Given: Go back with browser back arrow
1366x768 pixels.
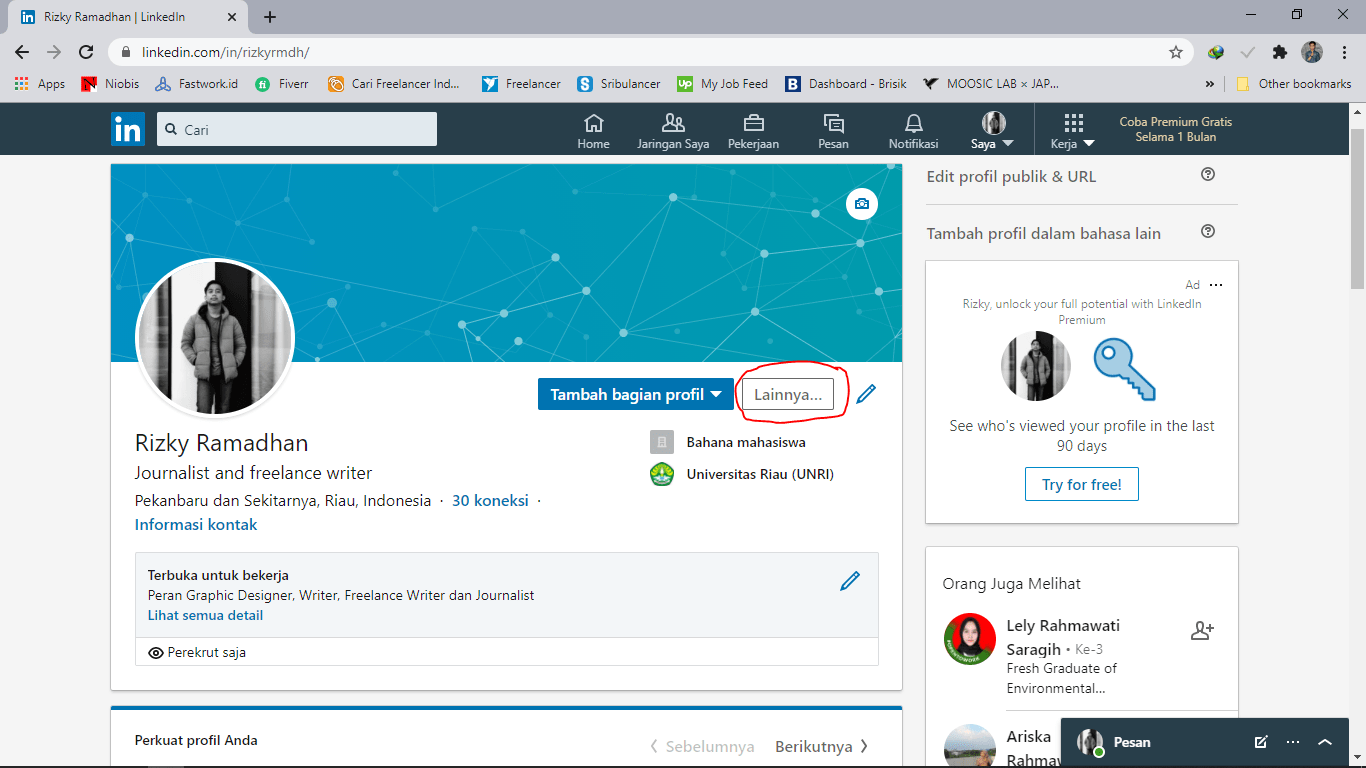Looking at the screenshot, I should pyautogui.click(x=23, y=52).
